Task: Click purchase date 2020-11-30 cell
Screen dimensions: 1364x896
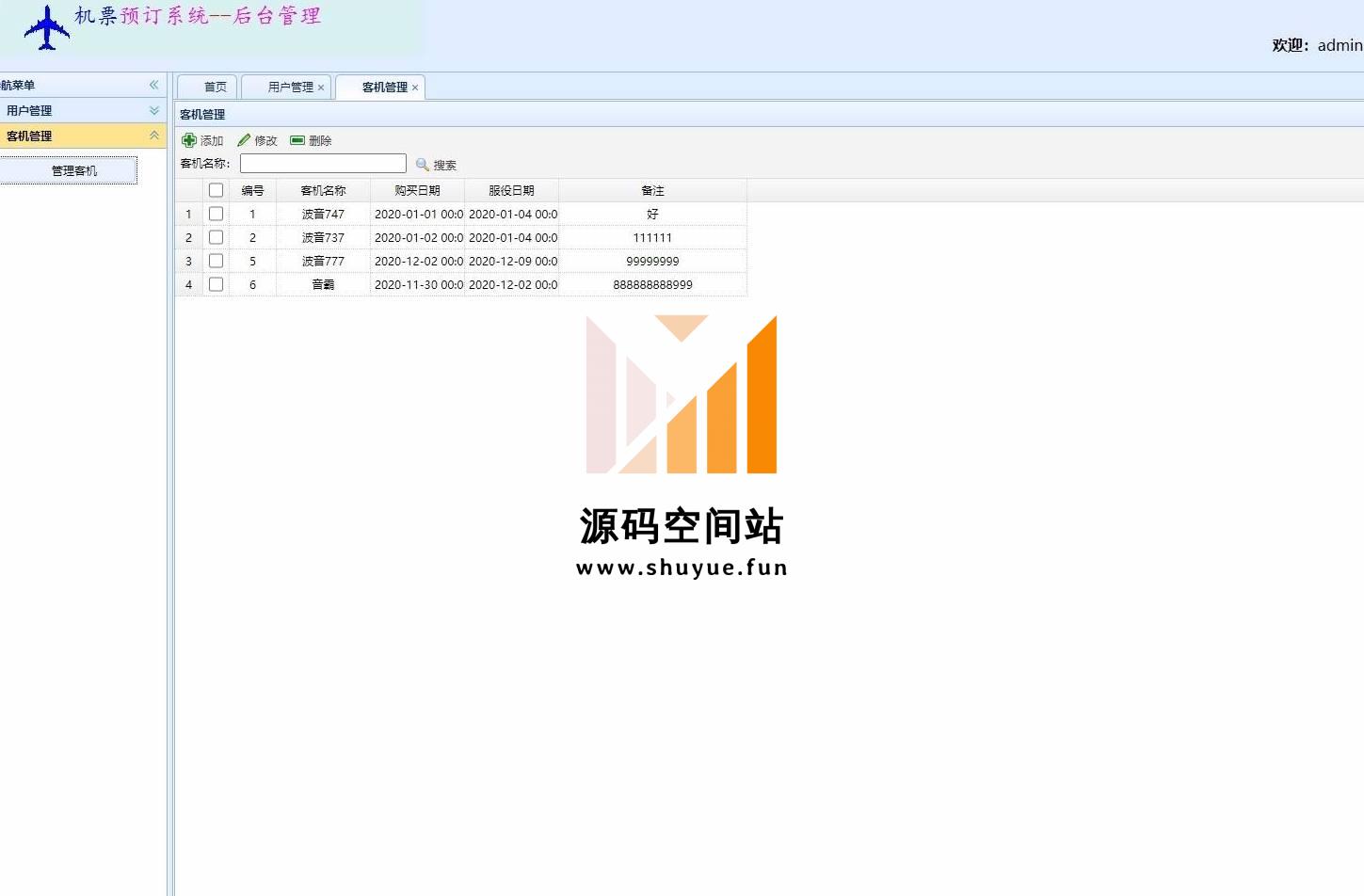Action: tap(417, 284)
